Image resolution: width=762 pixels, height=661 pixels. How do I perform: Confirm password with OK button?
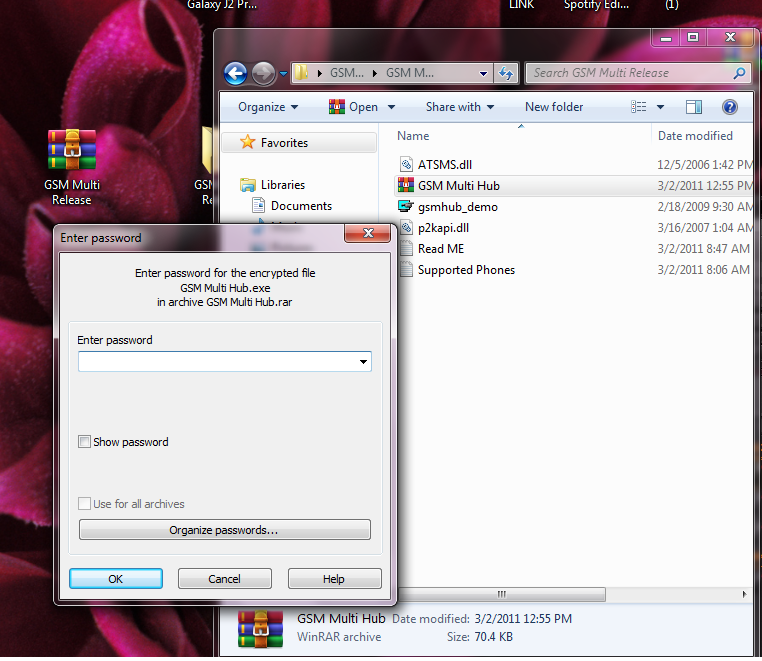coord(116,579)
